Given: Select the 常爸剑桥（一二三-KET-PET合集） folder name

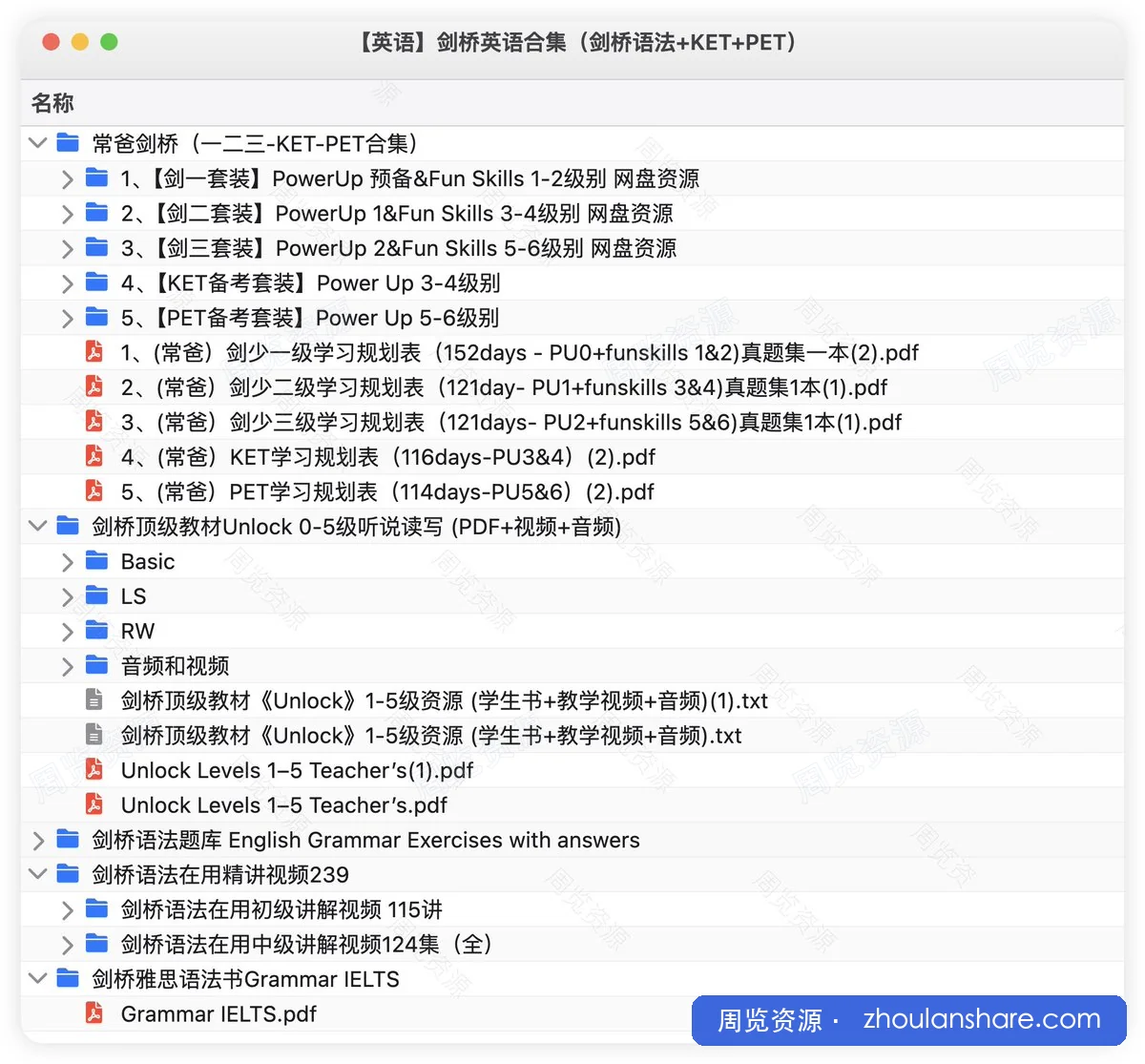Looking at the screenshot, I should pyautogui.click(x=255, y=144).
